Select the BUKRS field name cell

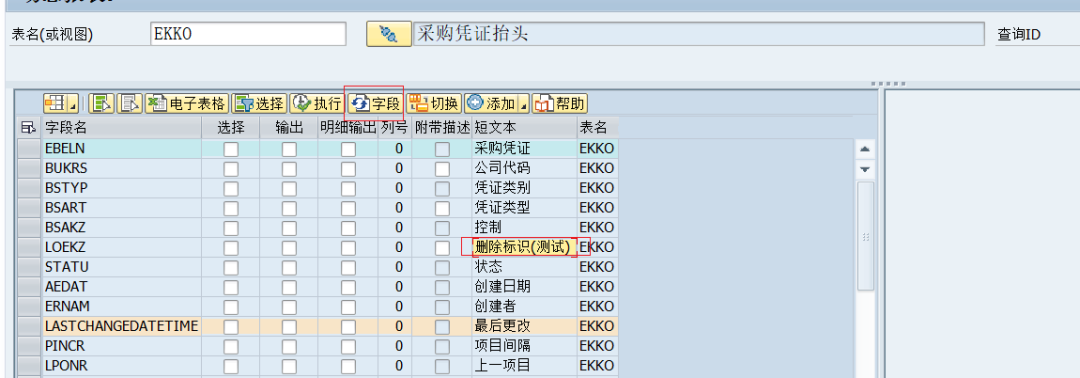coord(121,169)
